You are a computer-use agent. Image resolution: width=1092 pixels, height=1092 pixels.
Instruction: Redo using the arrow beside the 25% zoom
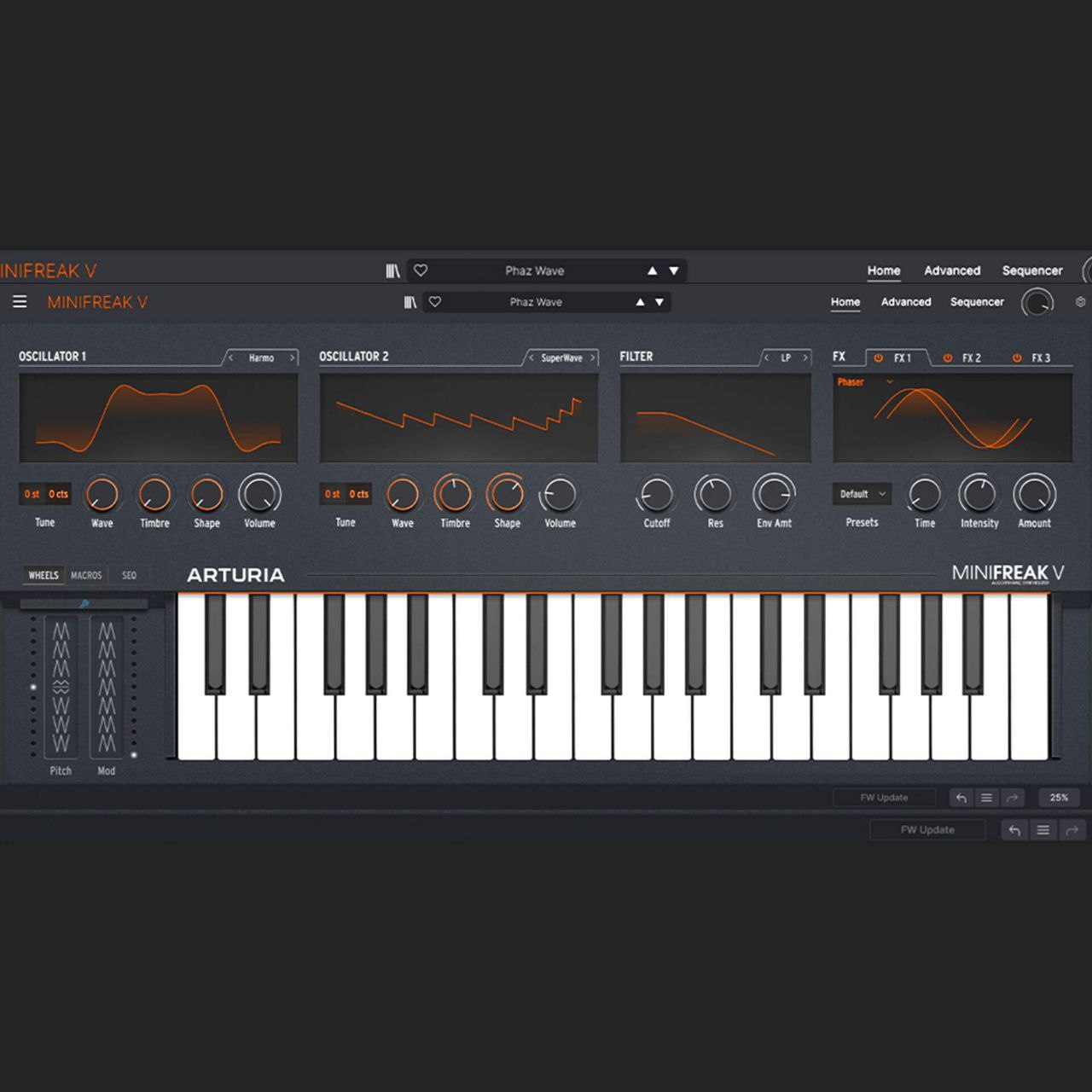[x=1012, y=798]
